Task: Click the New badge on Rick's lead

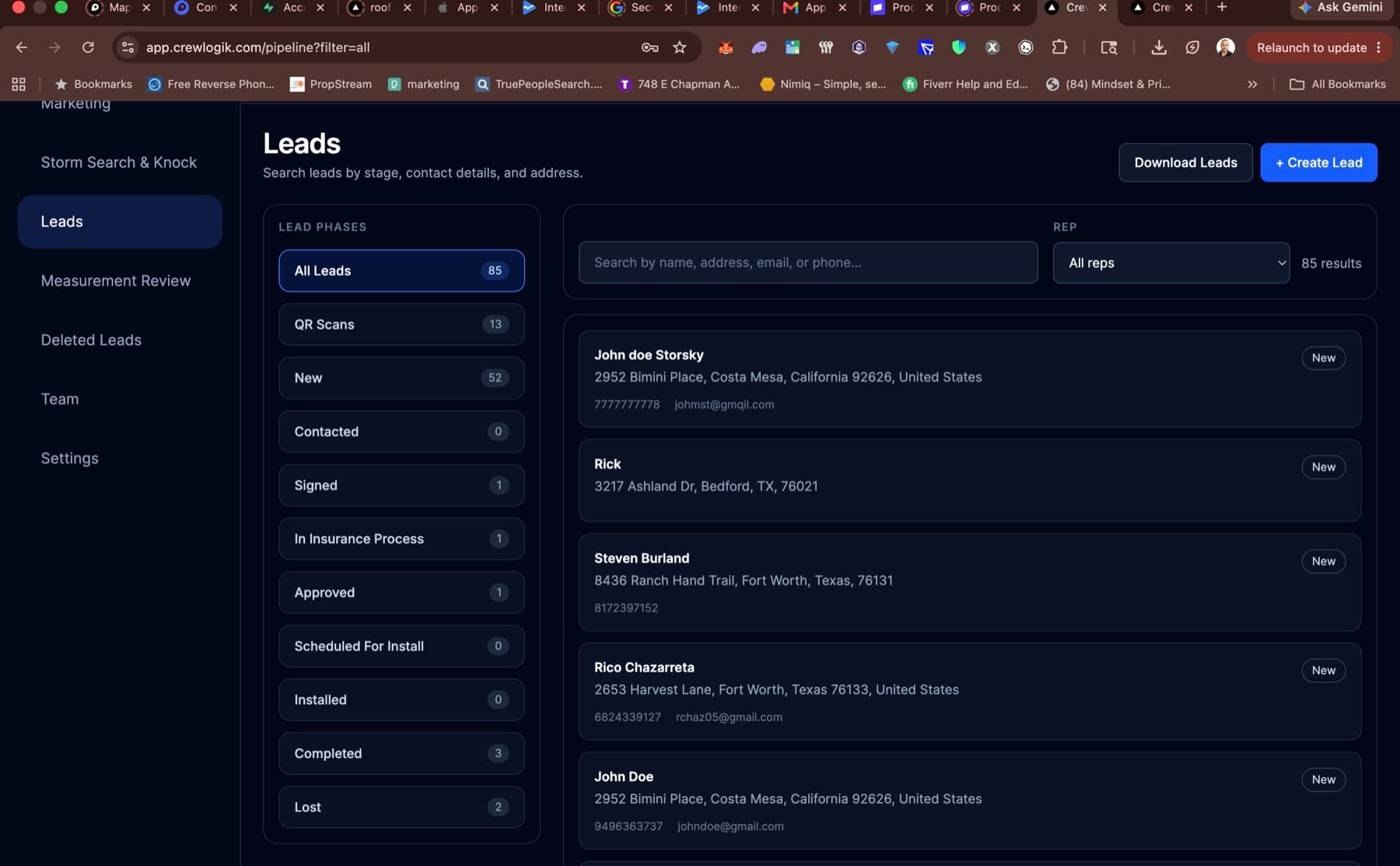Action: [x=1323, y=467]
